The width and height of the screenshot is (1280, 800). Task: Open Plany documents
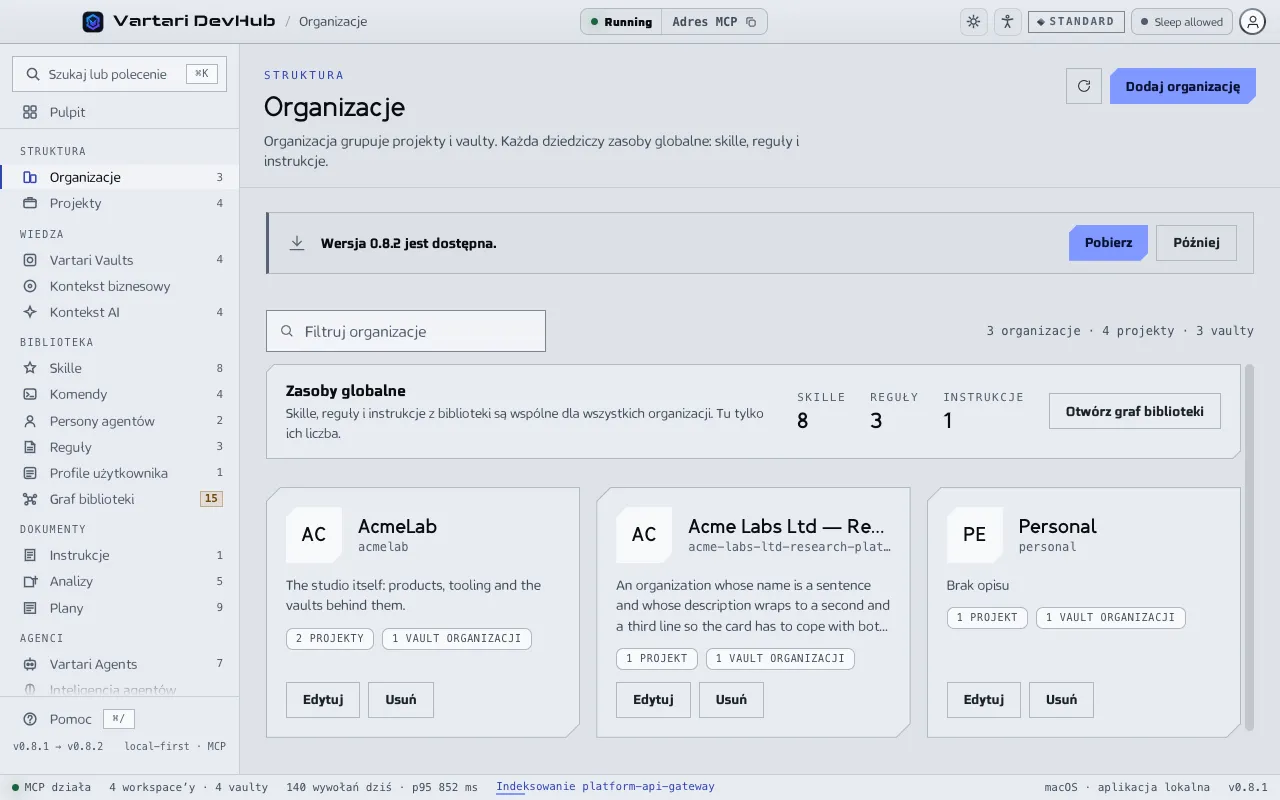point(120,608)
